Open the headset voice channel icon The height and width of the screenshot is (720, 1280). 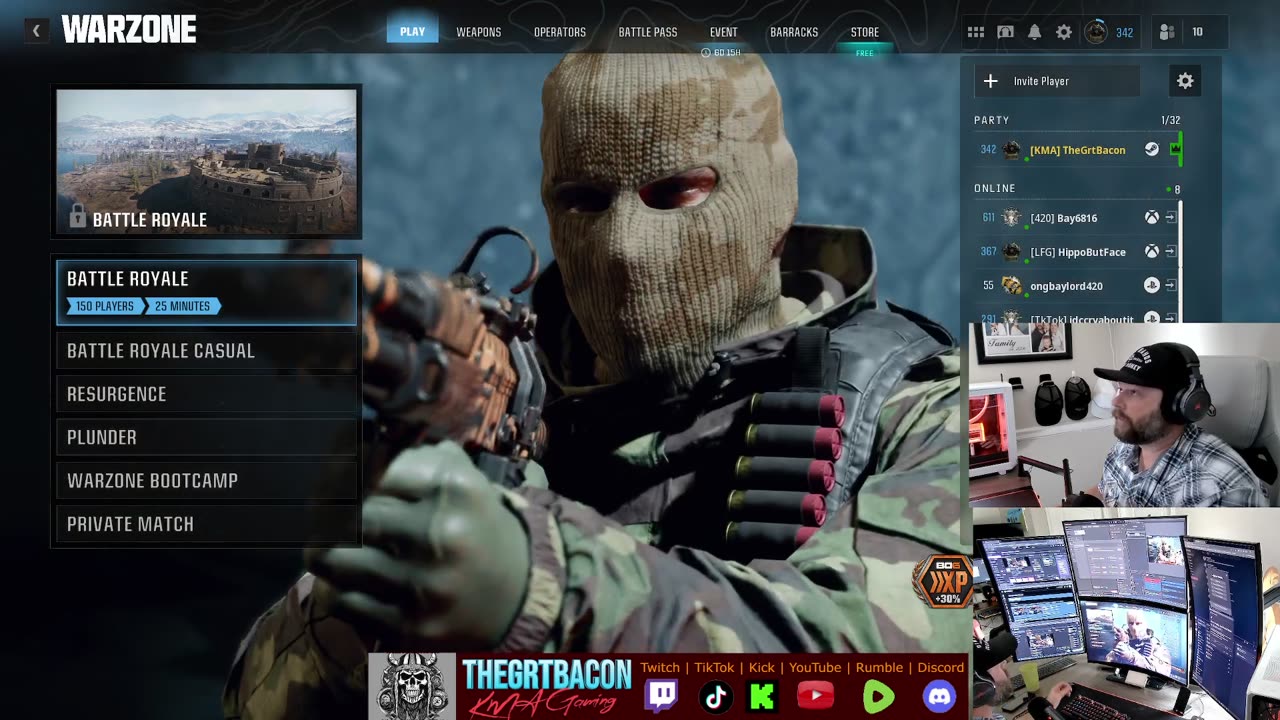pos(1006,32)
